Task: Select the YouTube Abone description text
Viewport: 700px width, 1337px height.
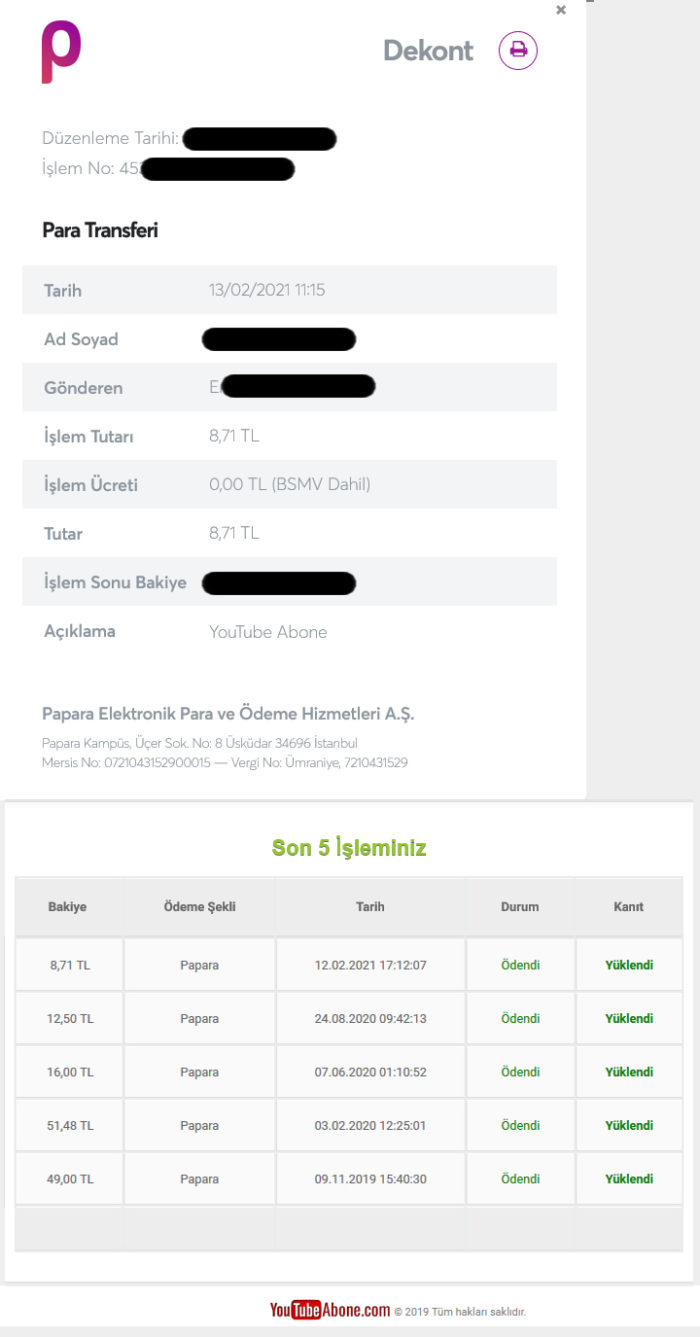Action: click(268, 632)
